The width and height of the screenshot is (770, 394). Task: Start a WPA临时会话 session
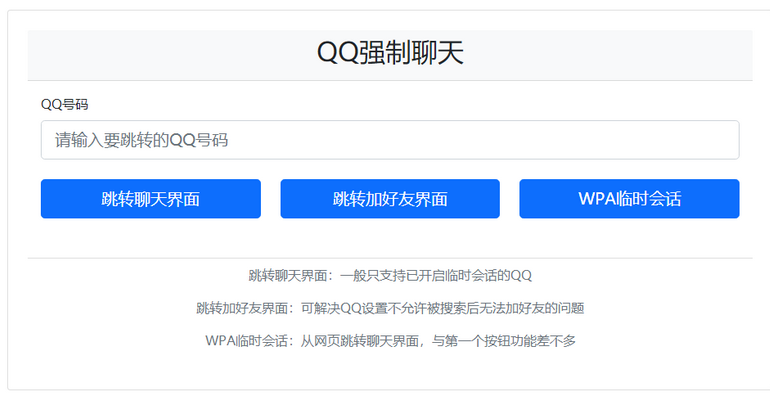629,198
